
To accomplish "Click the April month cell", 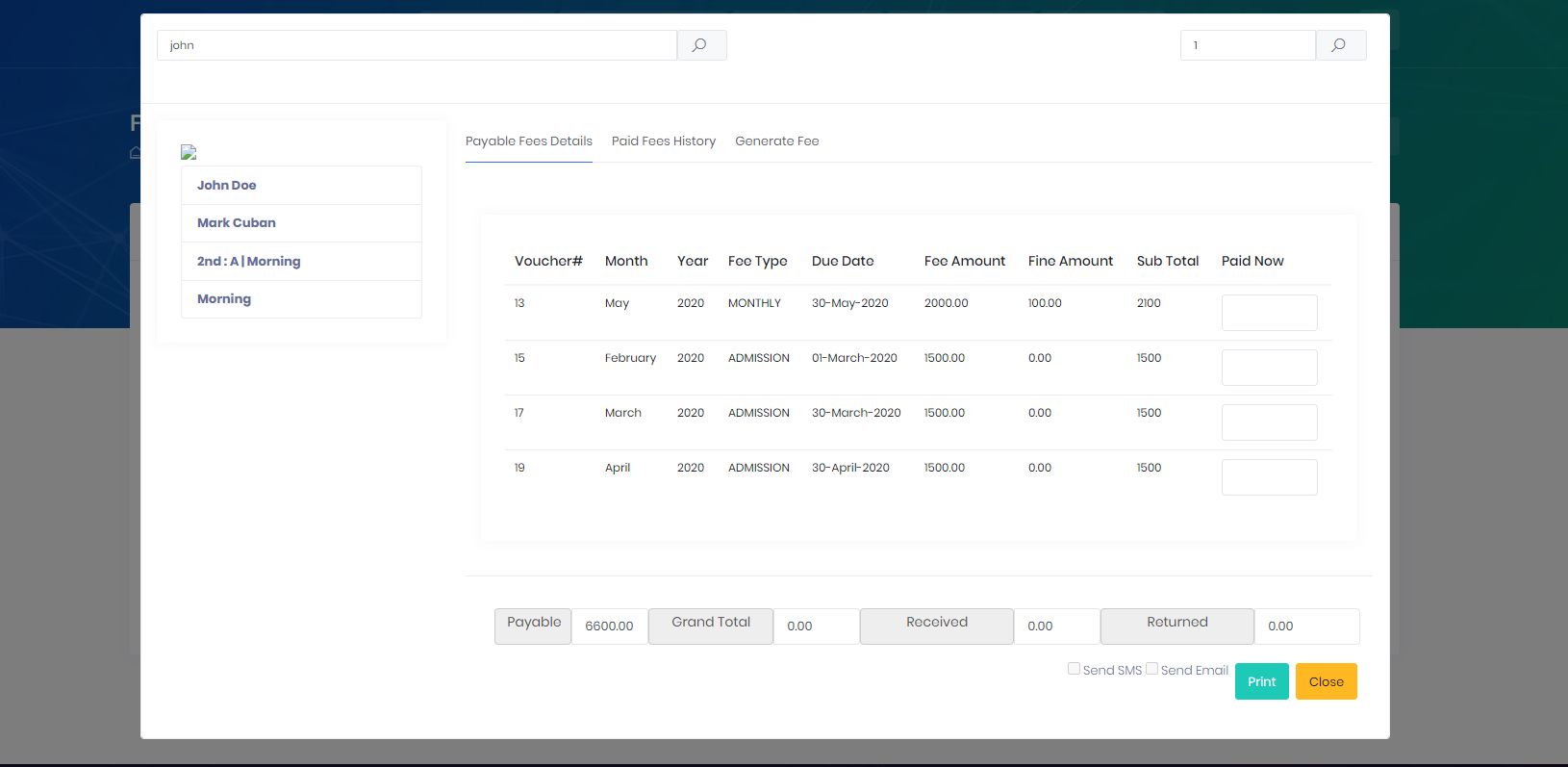I will pos(618,468).
